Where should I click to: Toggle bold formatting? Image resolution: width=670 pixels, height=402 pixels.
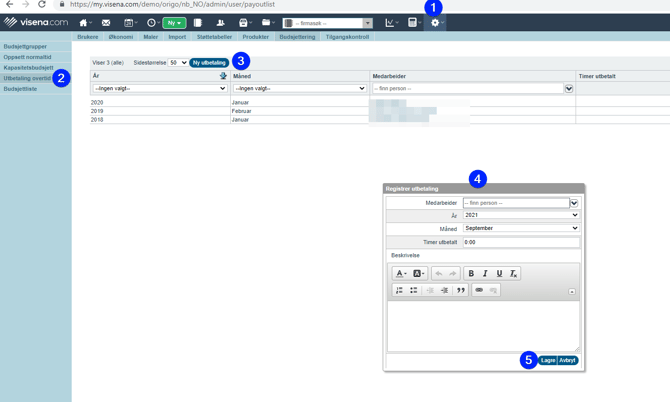(x=471, y=273)
